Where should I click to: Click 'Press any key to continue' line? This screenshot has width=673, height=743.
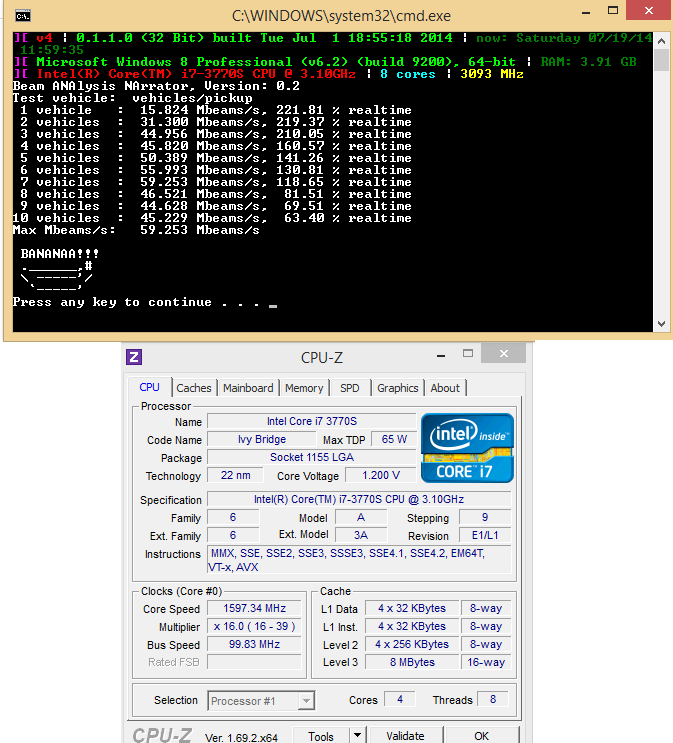(144, 302)
